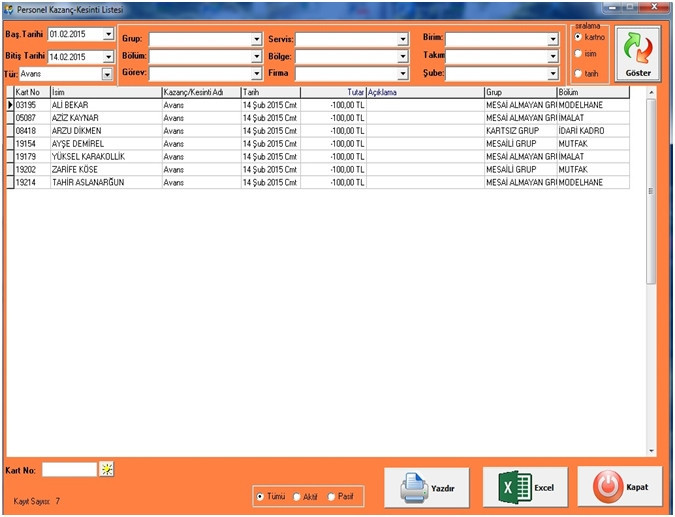Click the yellow star icon beside Kart No
The width and height of the screenshot is (675, 517).
[x=107, y=469]
